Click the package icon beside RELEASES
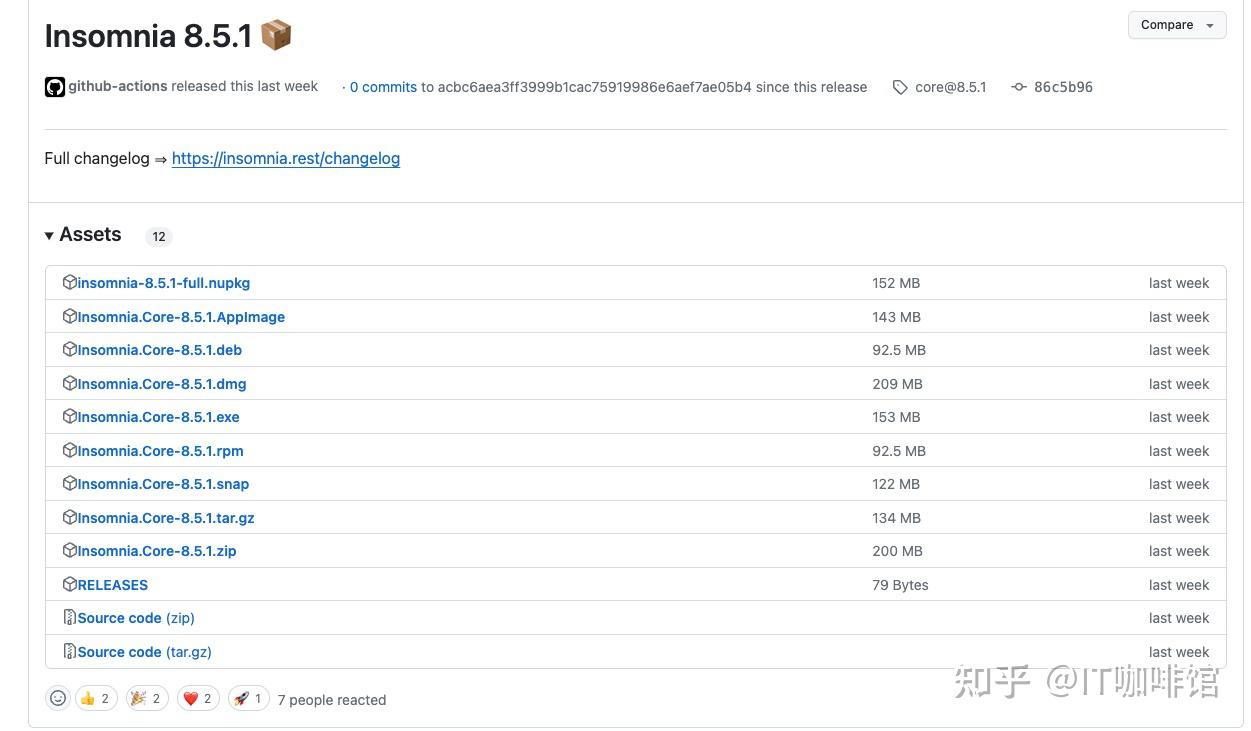 tap(69, 584)
